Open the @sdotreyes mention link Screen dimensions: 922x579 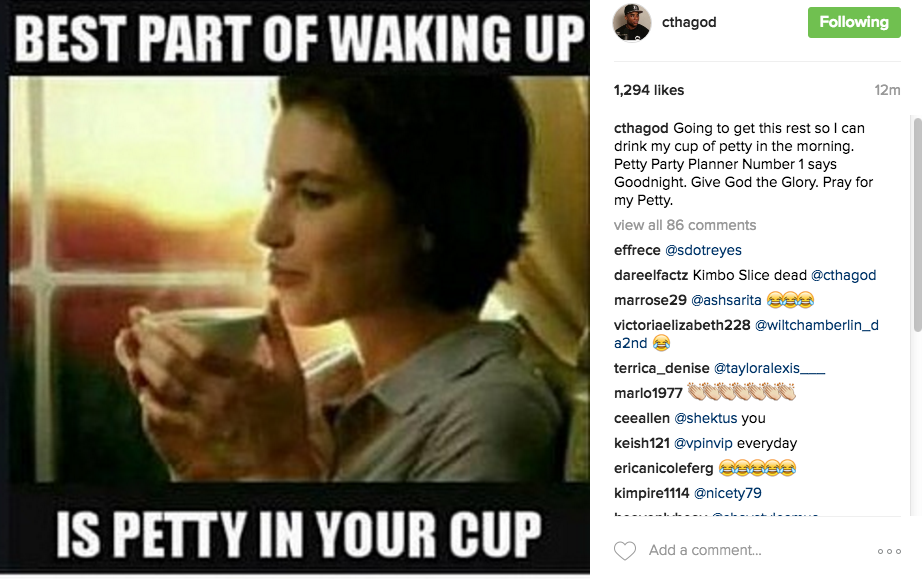pyautogui.click(x=703, y=250)
